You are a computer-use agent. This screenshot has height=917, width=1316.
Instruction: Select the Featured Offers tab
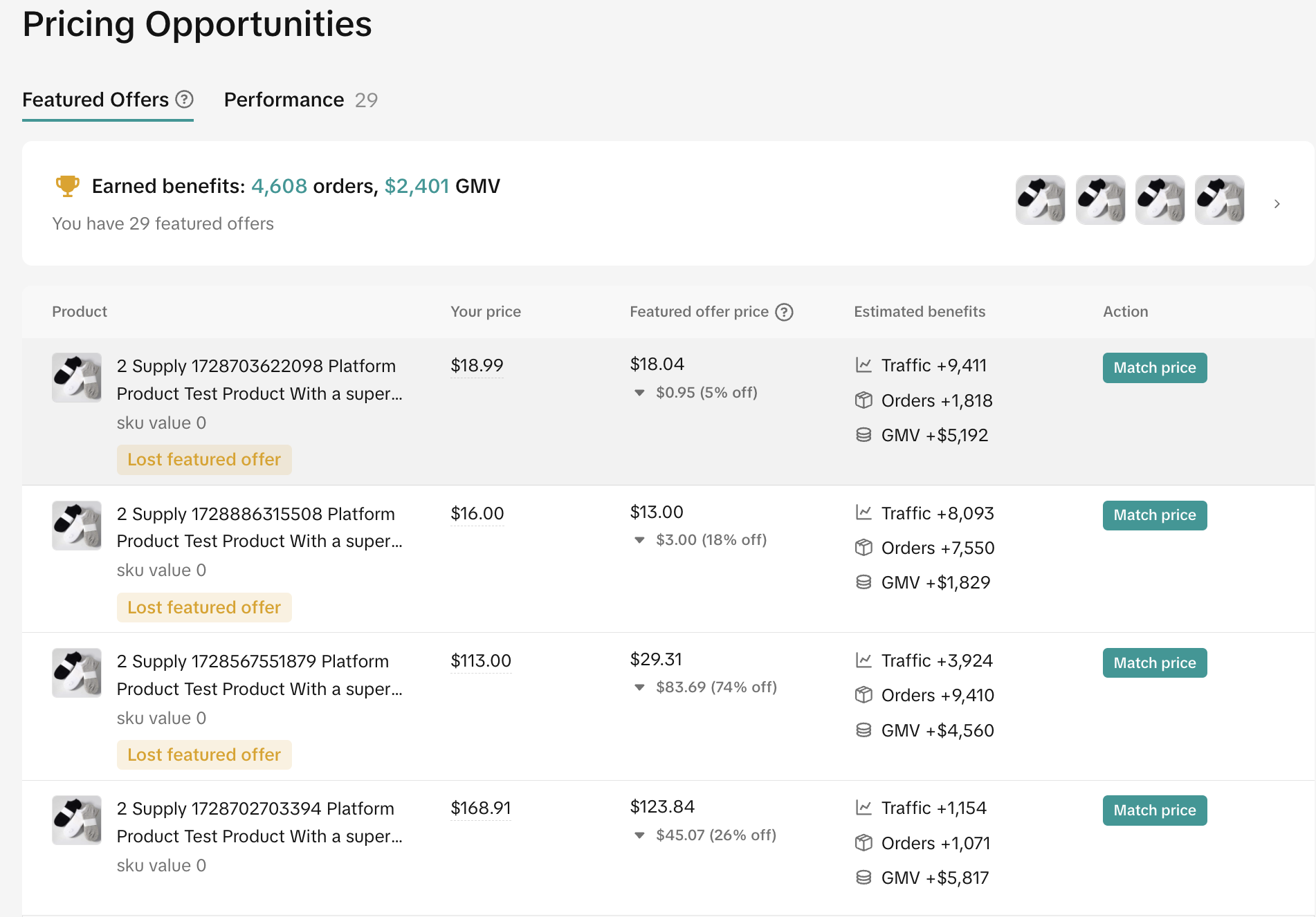click(96, 100)
